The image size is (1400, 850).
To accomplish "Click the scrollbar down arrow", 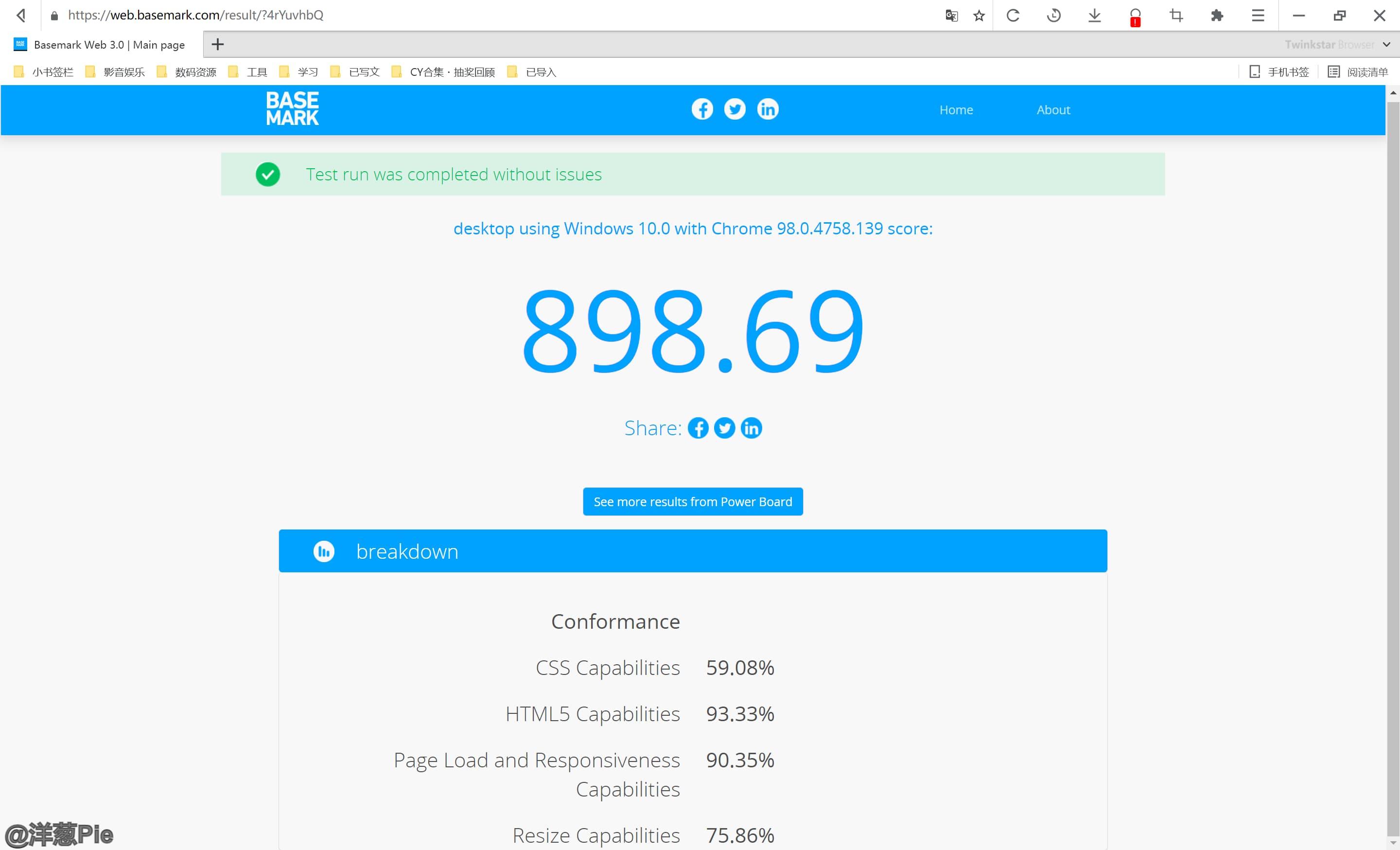I will pyautogui.click(x=1393, y=844).
